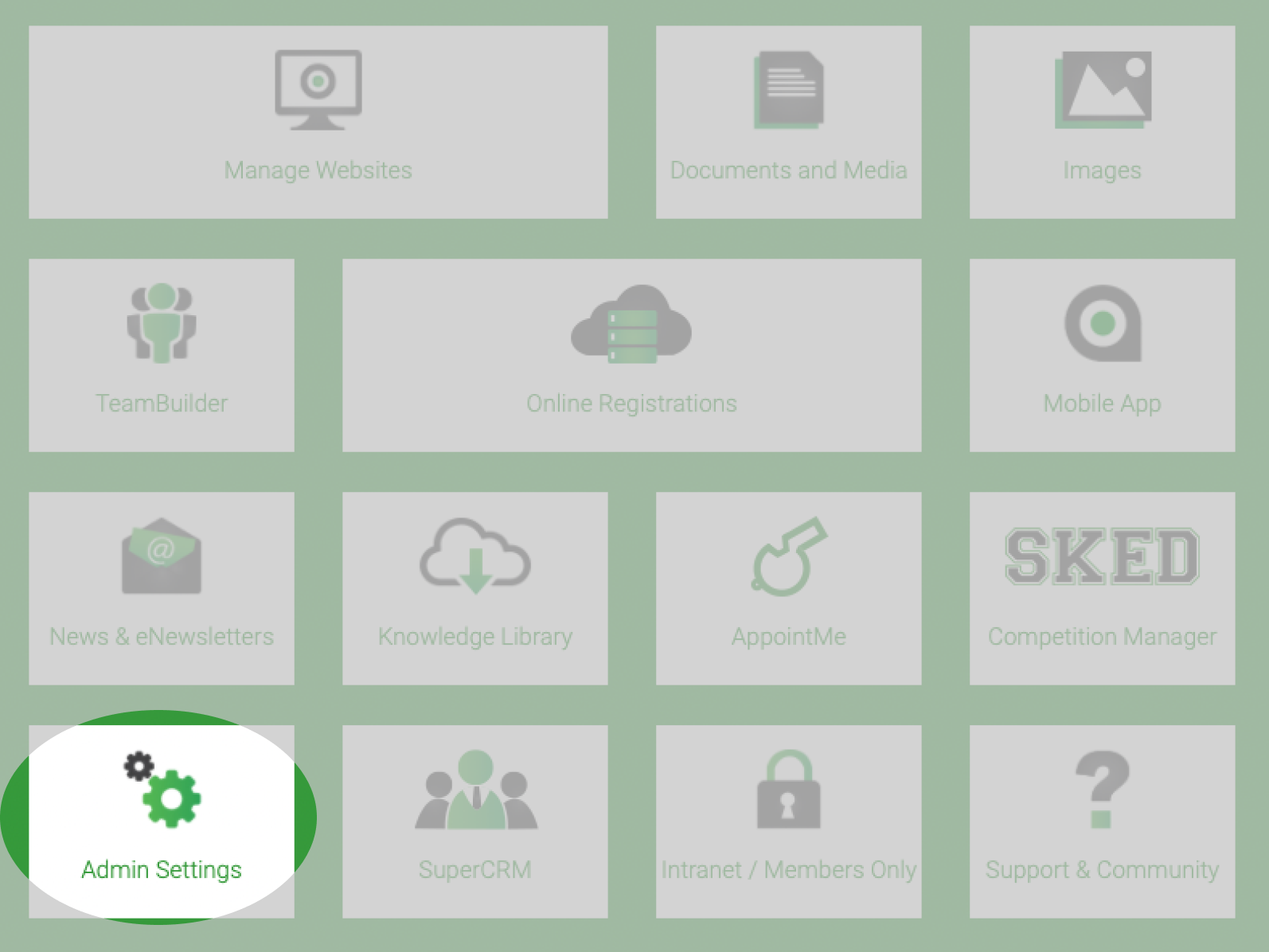Open the AppointMe whistle icon
This screenshot has height=952, width=1269.
coord(789,556)
